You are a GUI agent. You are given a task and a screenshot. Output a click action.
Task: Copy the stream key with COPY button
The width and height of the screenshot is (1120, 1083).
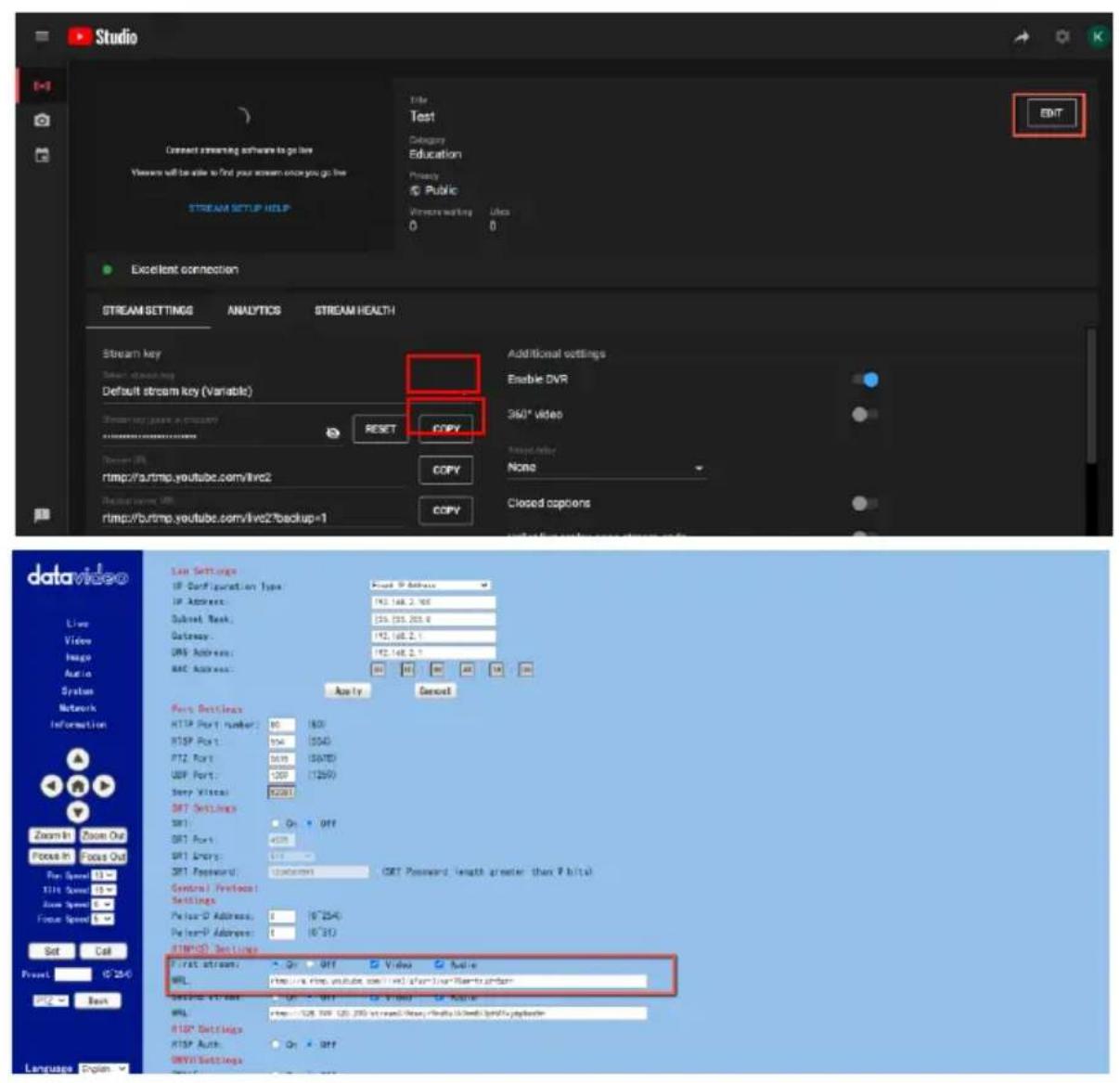(446, 429)
